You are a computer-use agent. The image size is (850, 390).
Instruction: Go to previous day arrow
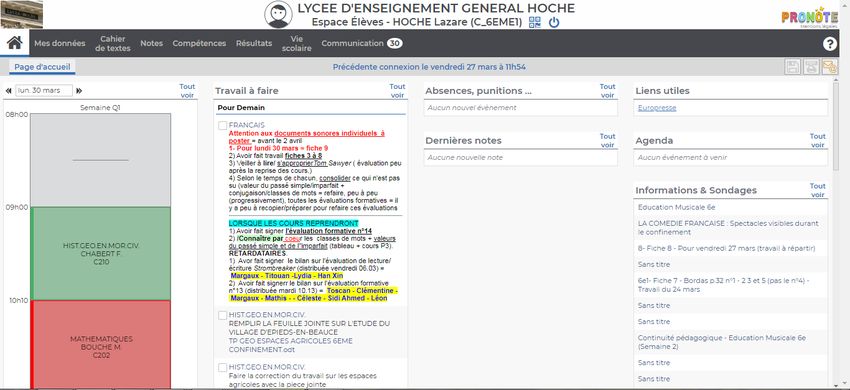tap(9, 91)
